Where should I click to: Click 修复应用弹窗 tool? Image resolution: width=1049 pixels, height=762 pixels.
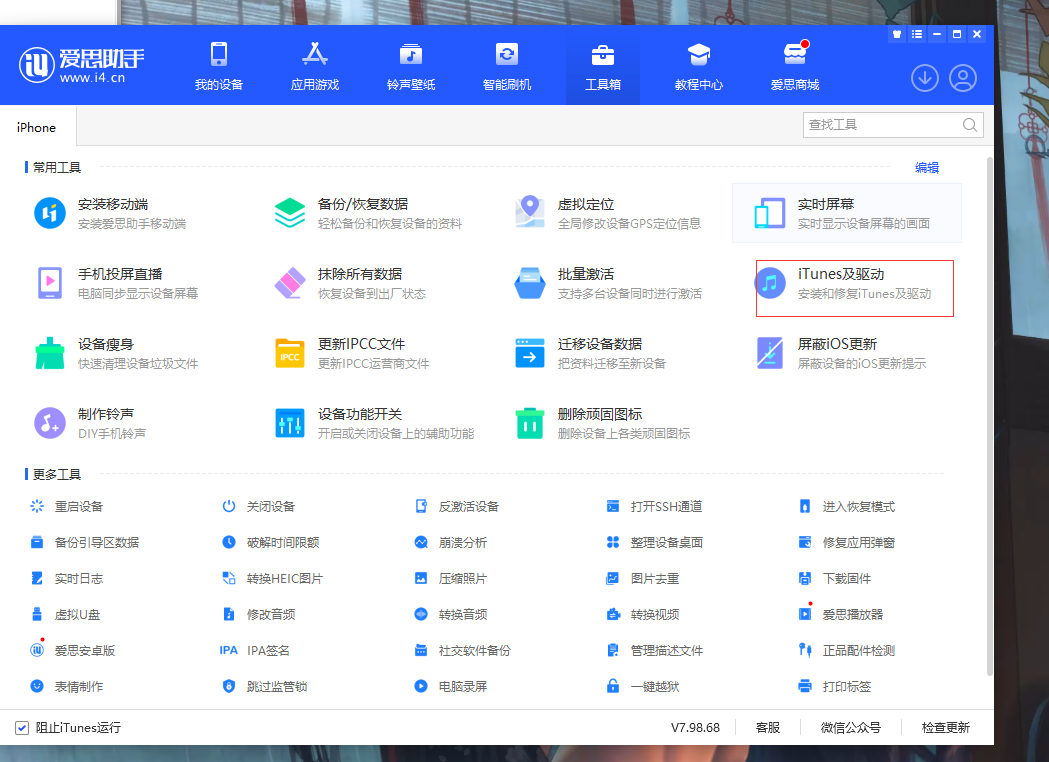tap(846, 543)
